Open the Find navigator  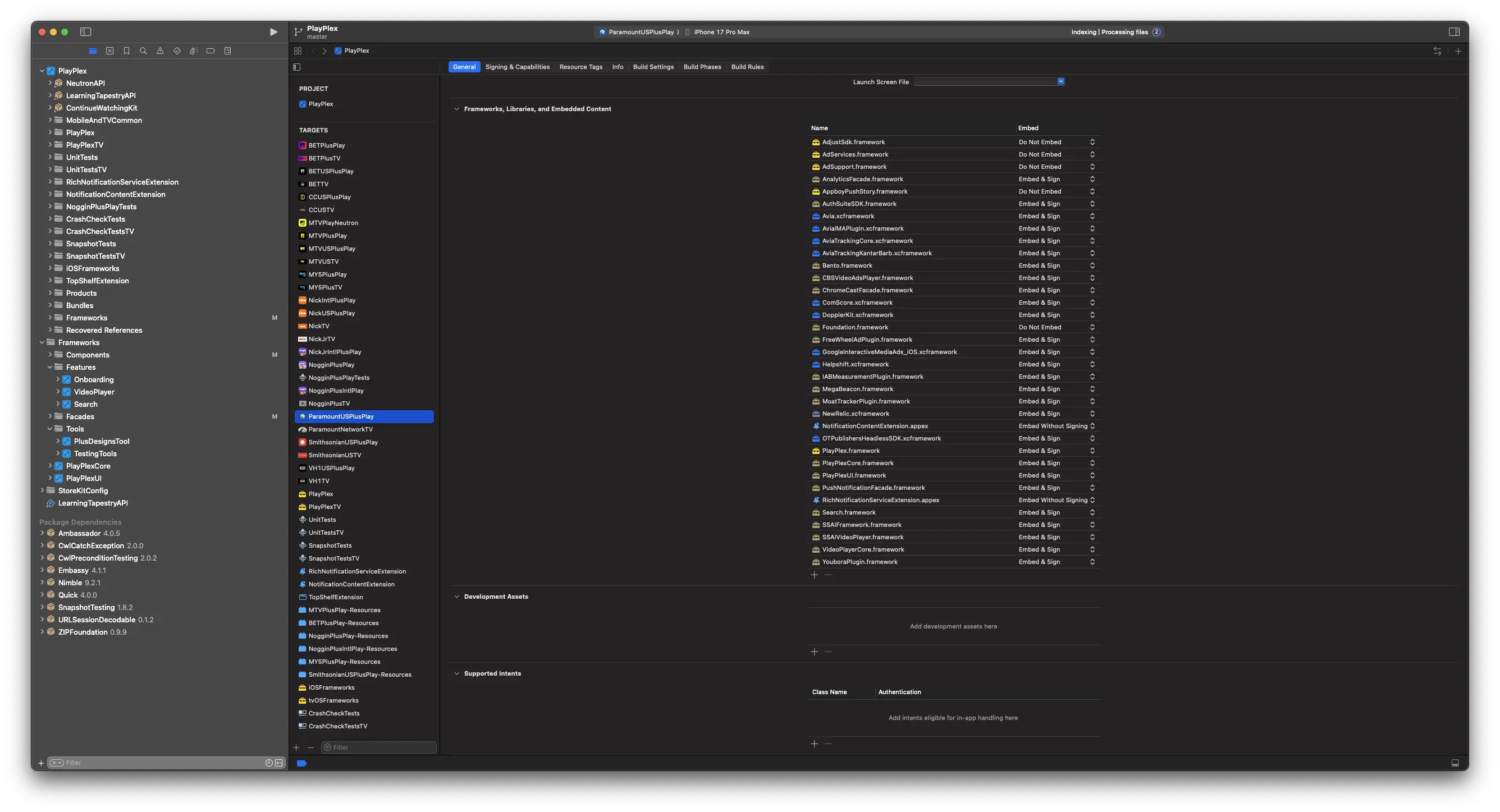(143, 51)
